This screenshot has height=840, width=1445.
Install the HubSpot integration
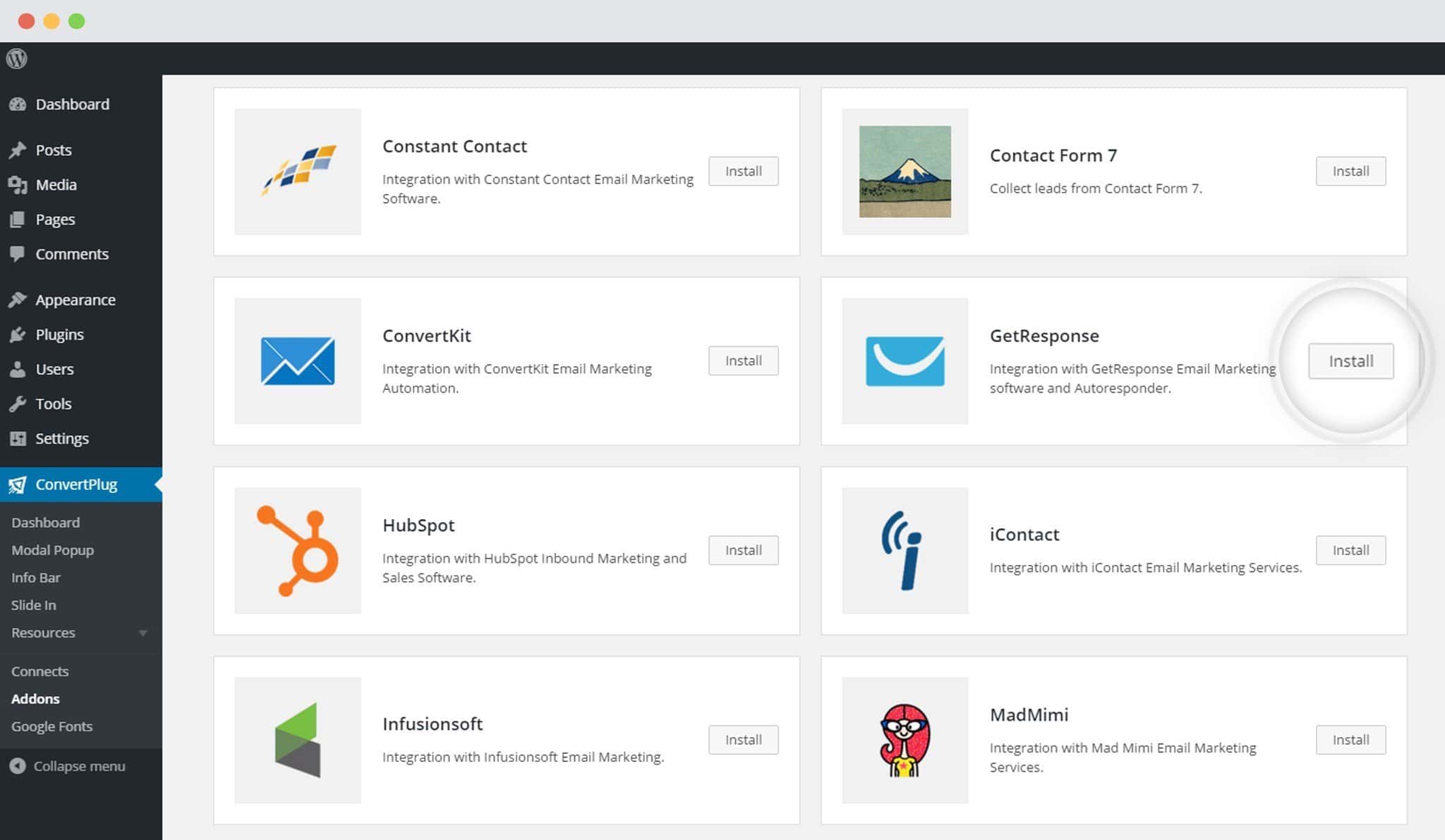coord(744,550)
